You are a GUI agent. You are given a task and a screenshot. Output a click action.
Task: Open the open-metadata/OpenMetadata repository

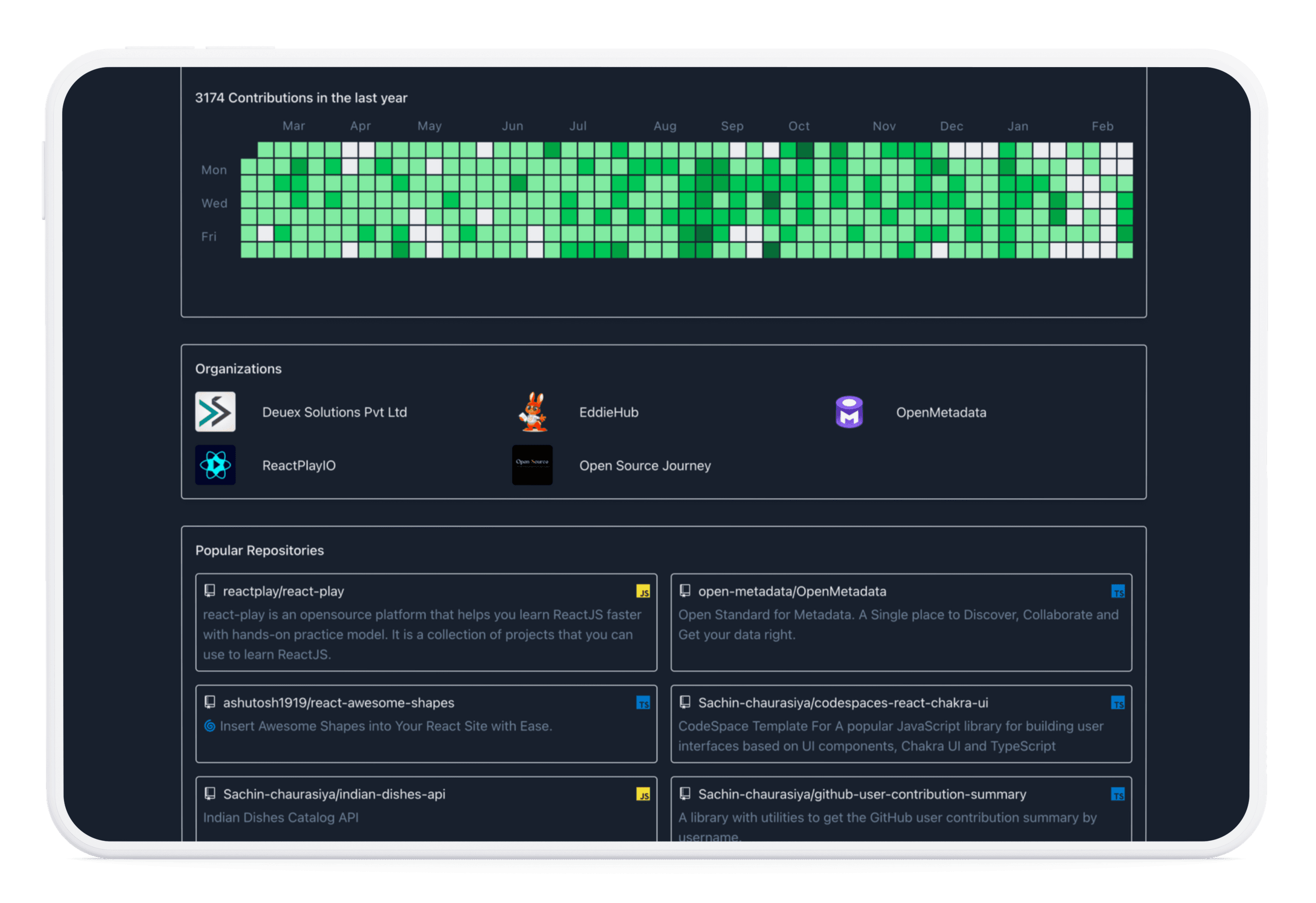pos(792,591)
